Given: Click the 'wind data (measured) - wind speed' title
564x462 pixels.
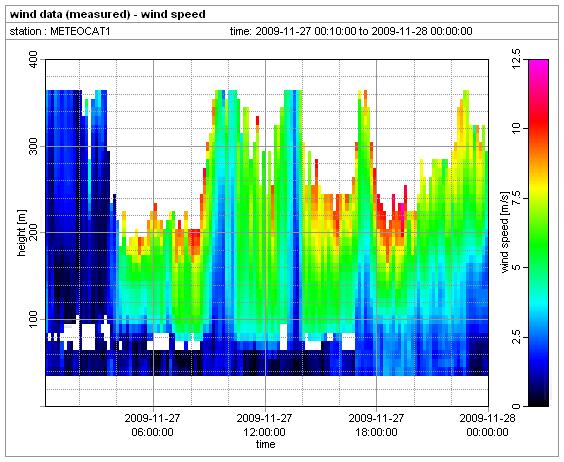Looking at the screenshot, I should [x=108, y=14].
